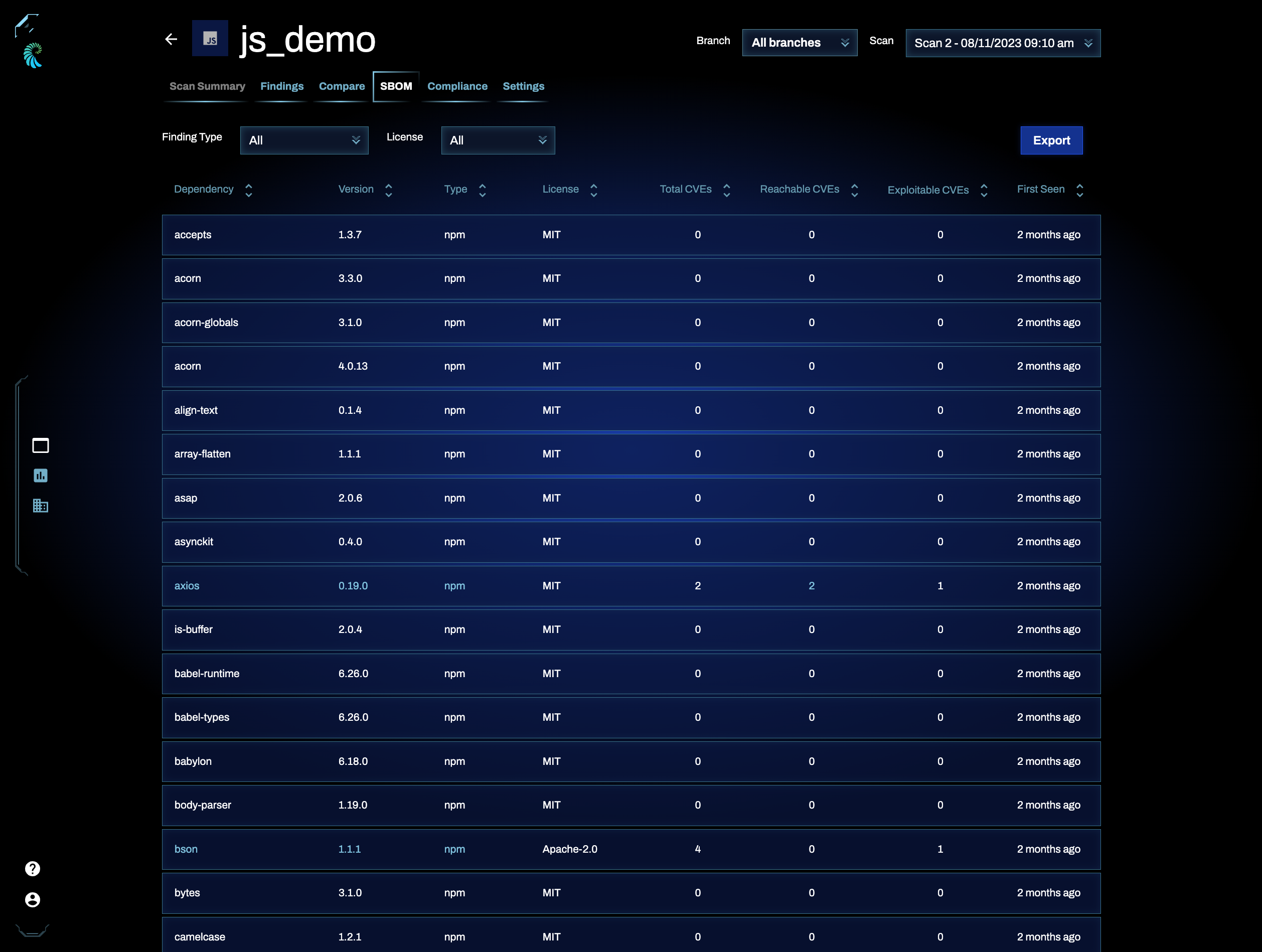This screenshot has height=952, width=1262.
Task: Select the License All dropdown filter
Action: 496,139
